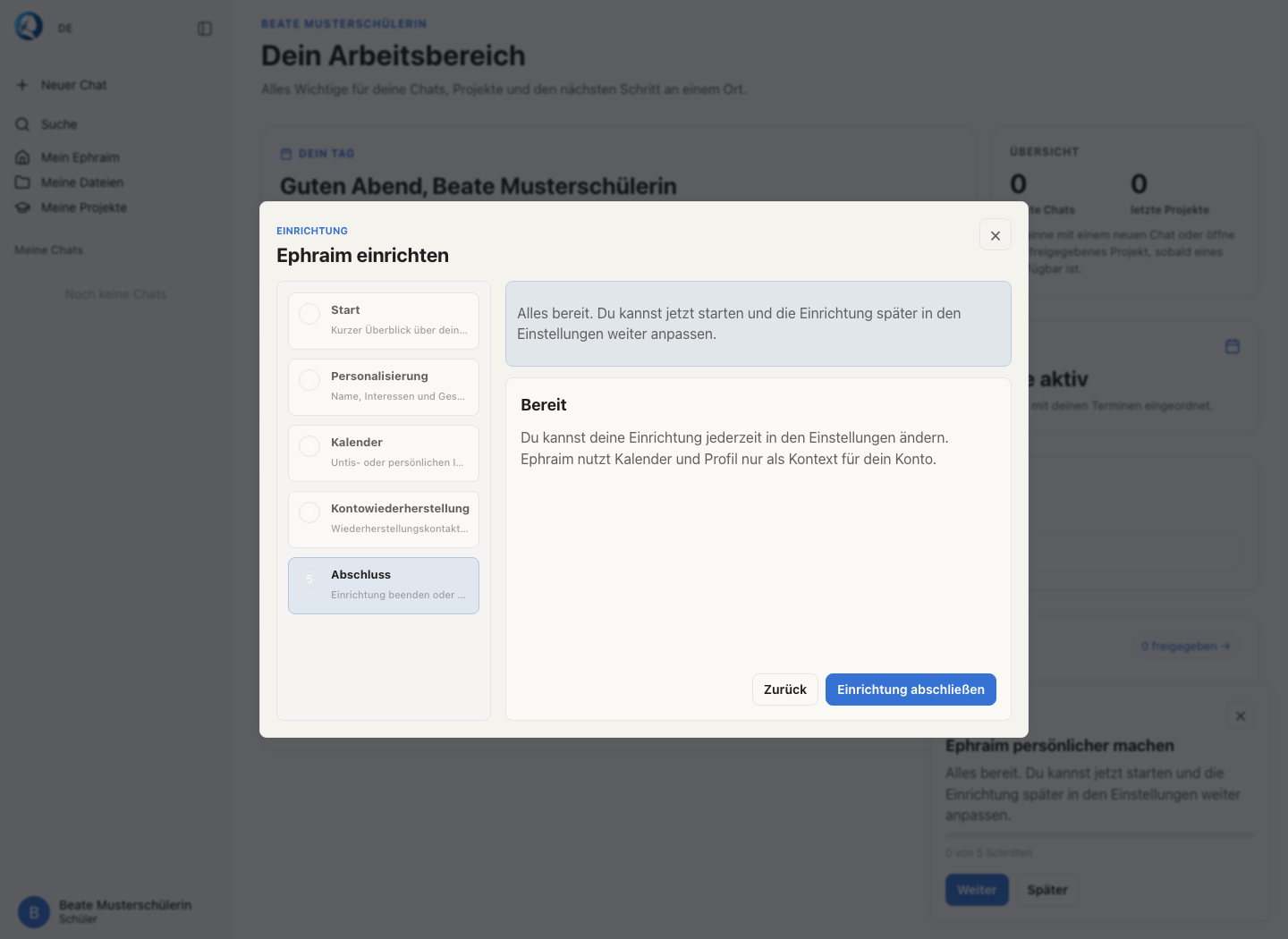1288x939 pixels.
Task: Click the Alles bereit info banner
Action: pos(758,324)
